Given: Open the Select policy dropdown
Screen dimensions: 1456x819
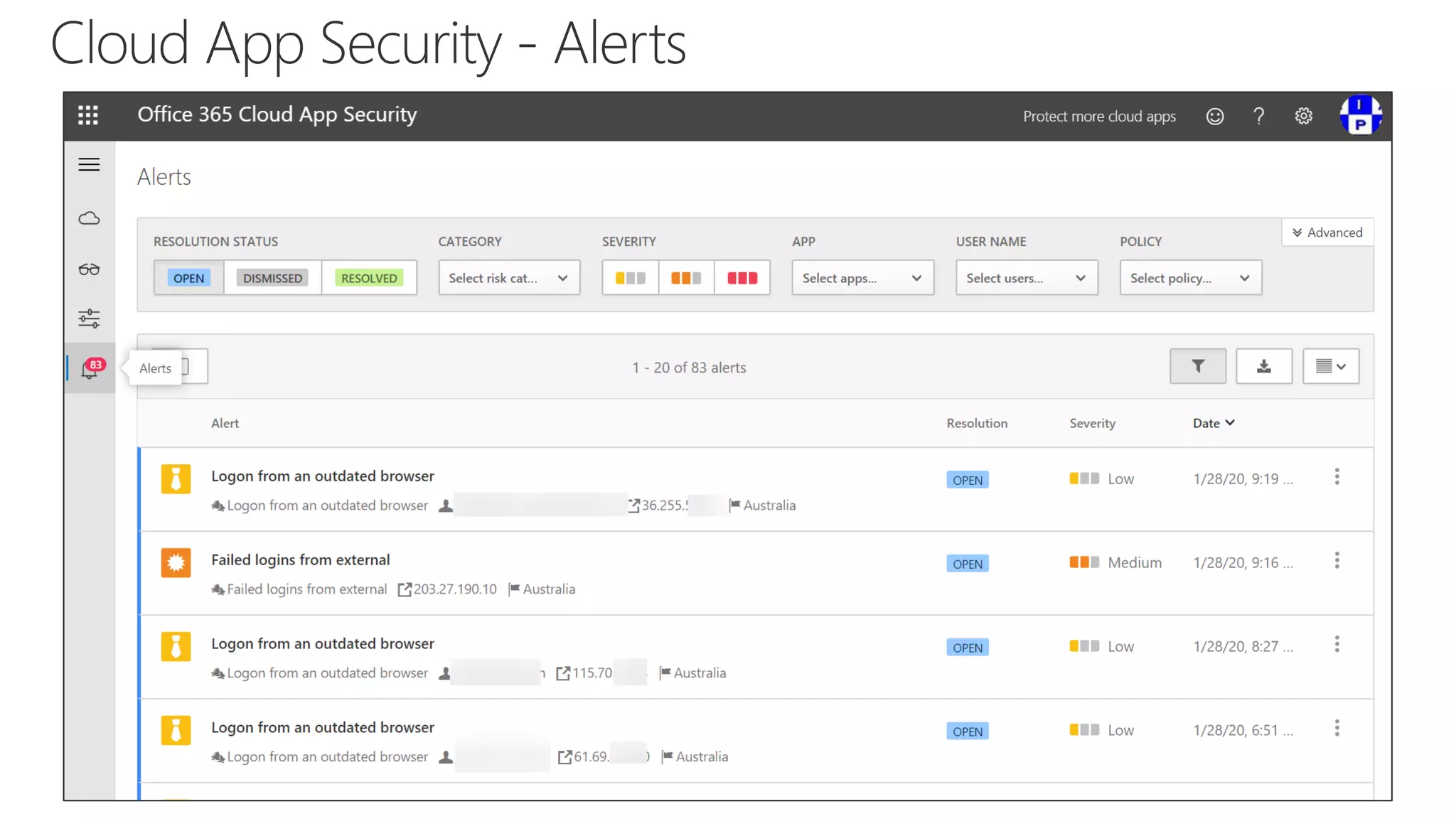Looking at the screenshot, I should pos(1190,278).
